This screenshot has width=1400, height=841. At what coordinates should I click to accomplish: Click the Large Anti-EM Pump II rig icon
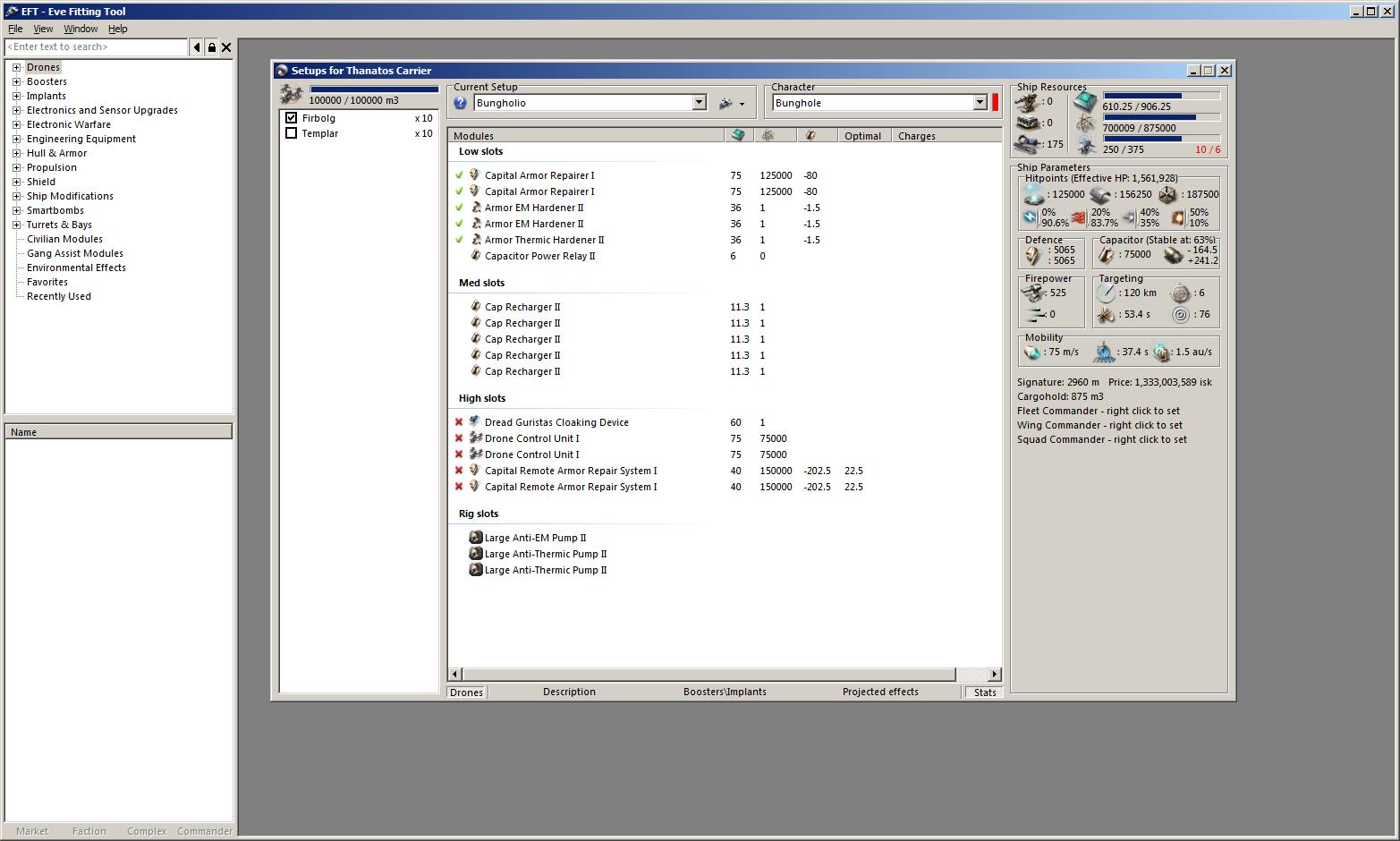tap(476, 538)
